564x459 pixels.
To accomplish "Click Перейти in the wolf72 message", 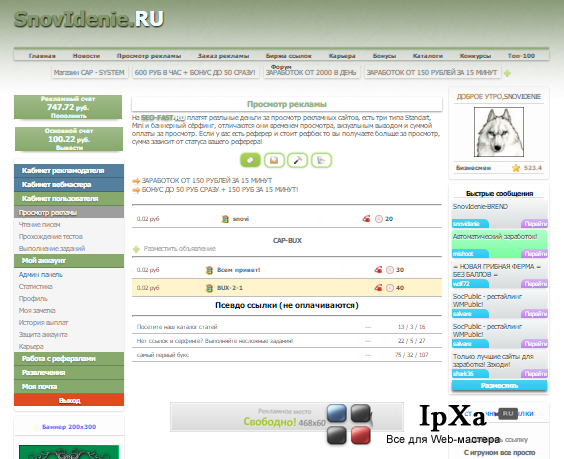I will (x=535, y=284).
